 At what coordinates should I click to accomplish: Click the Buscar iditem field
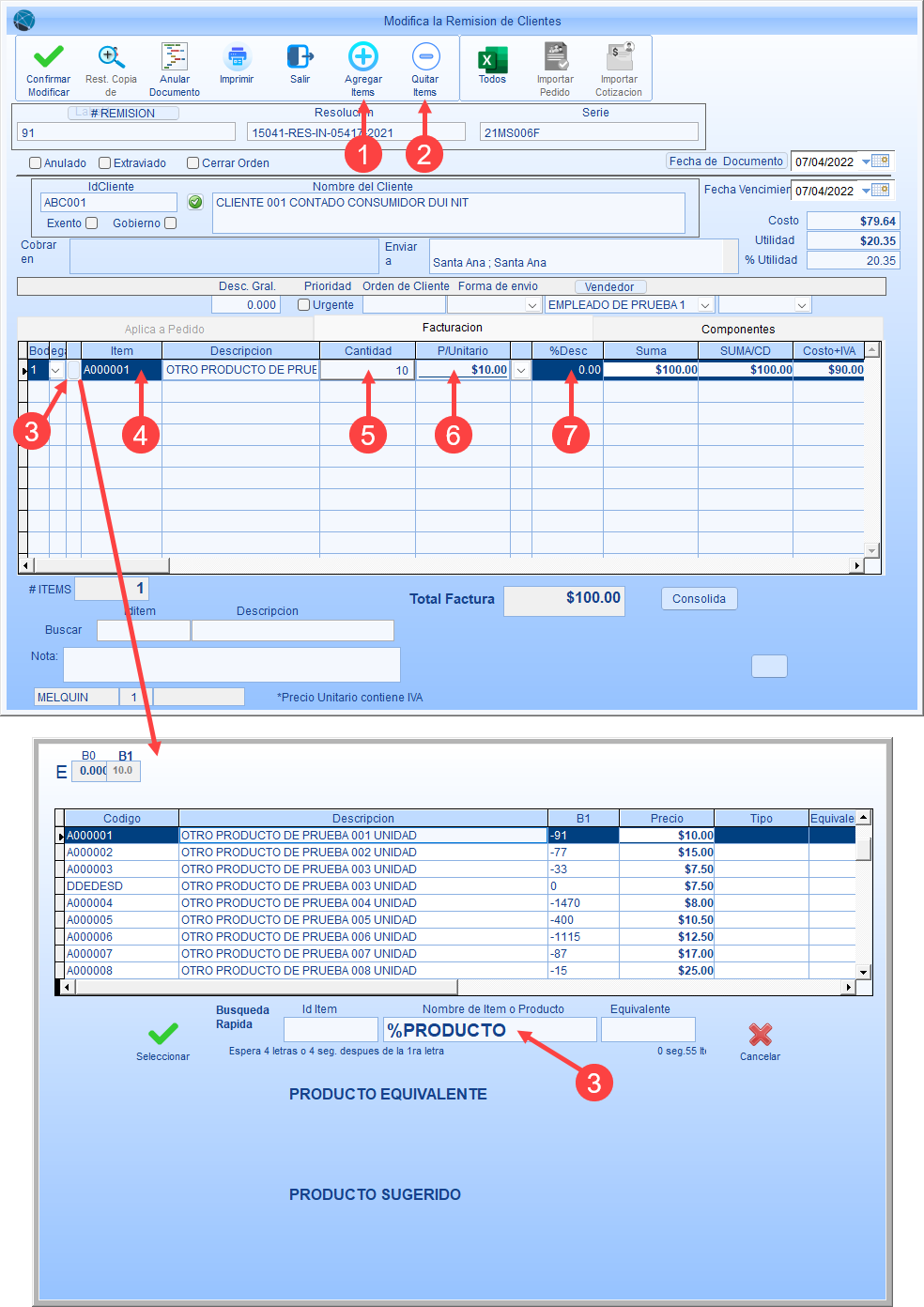pyautogui.click(x=144, y=630)
